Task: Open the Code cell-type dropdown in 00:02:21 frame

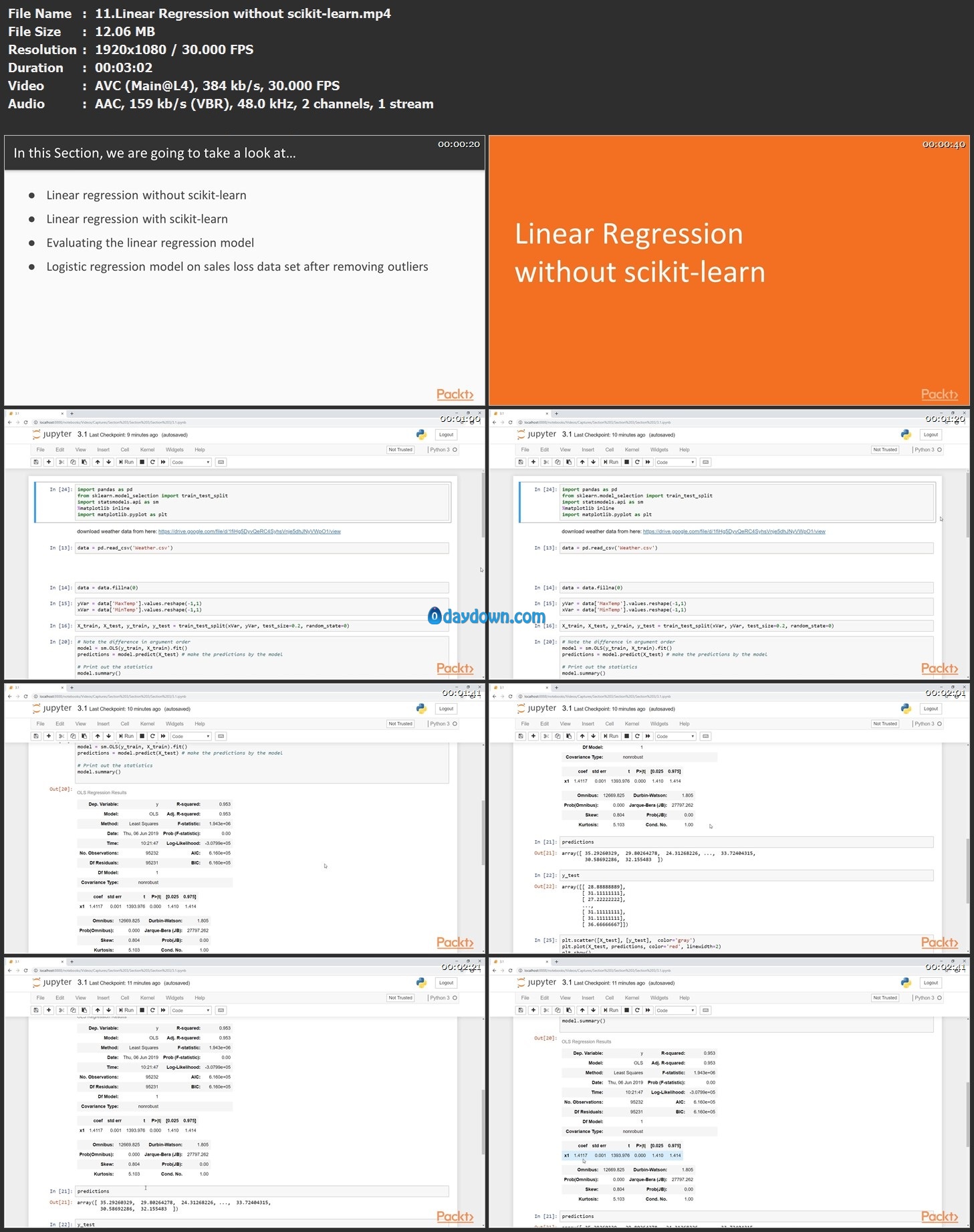Action: point(191,1010)
